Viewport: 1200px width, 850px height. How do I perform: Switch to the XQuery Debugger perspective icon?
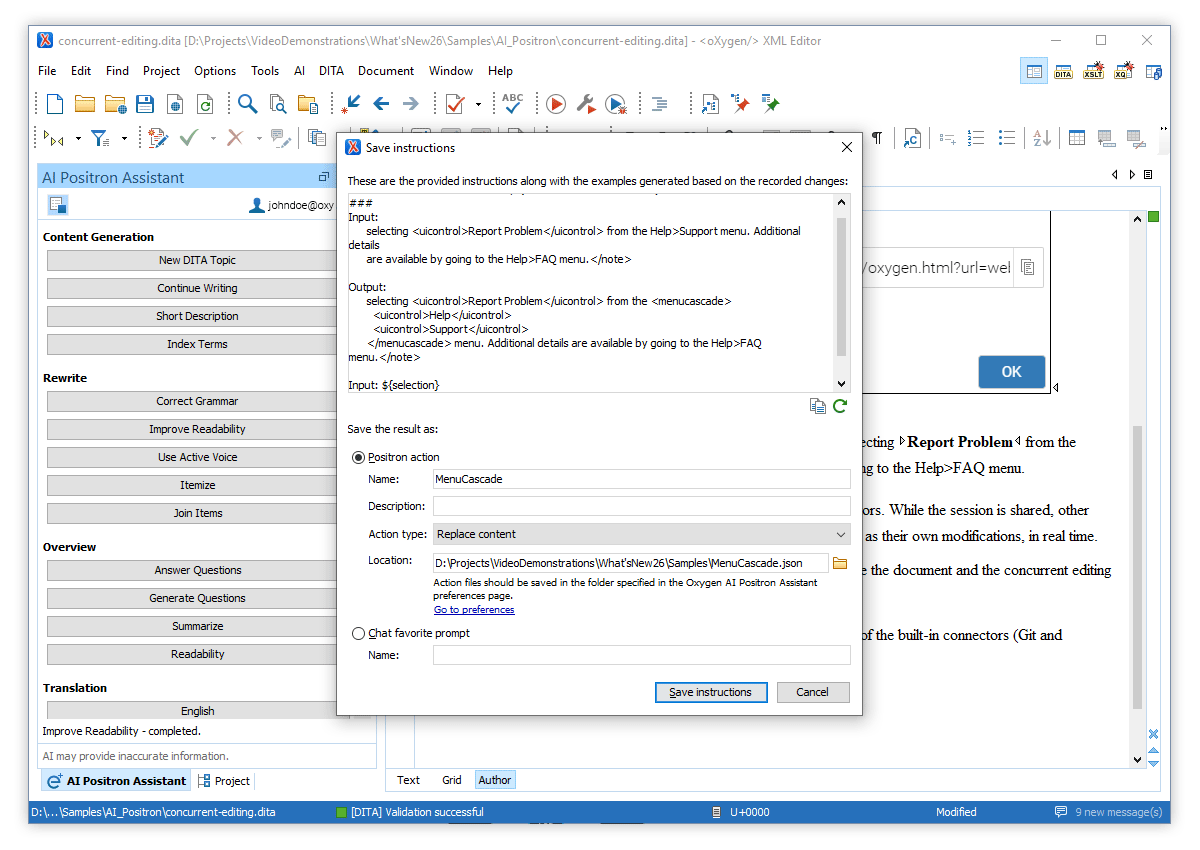click(x=1123, y=71)
